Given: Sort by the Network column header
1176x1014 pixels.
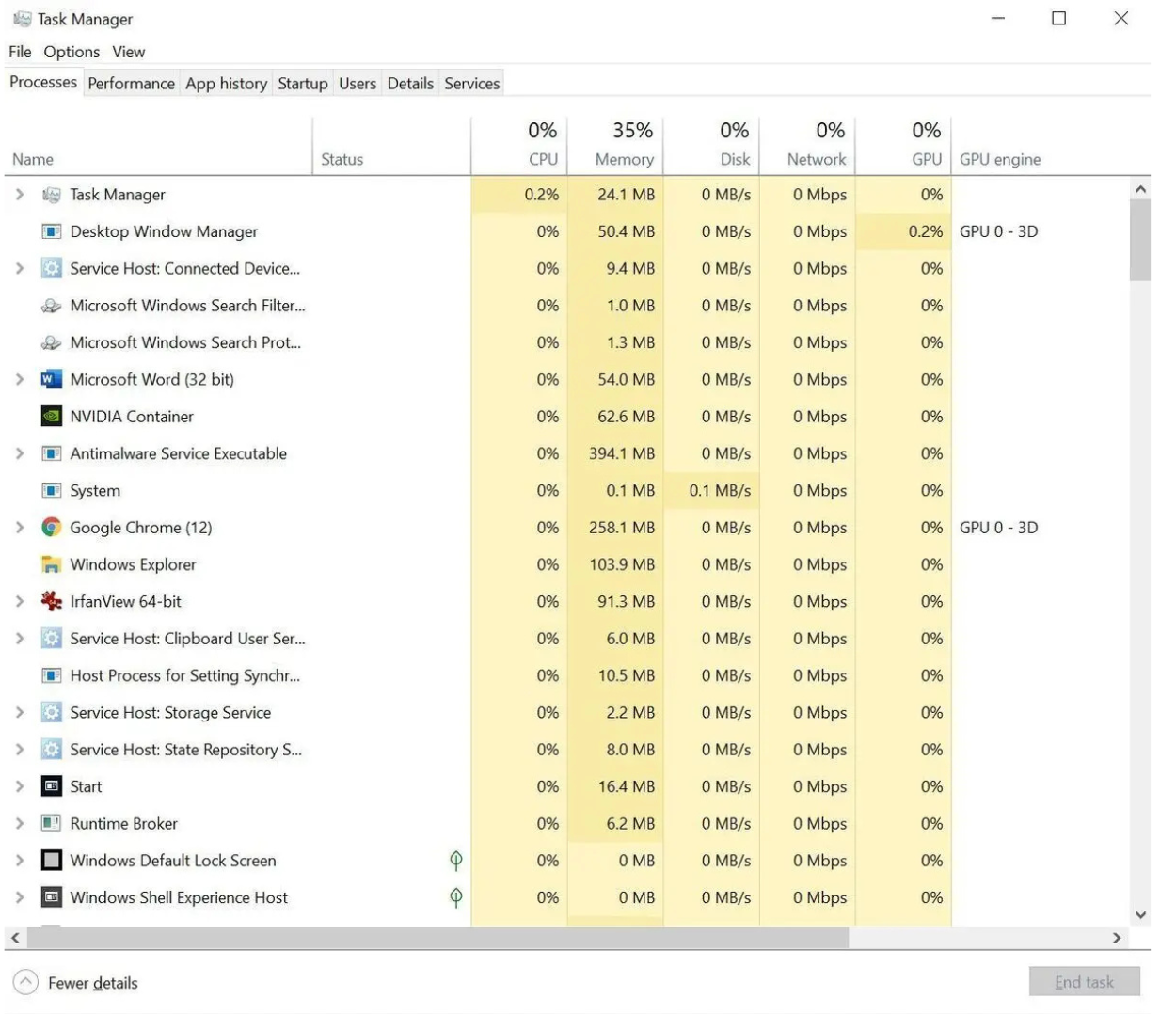Looking at the screenshot, I should (807, 146).
